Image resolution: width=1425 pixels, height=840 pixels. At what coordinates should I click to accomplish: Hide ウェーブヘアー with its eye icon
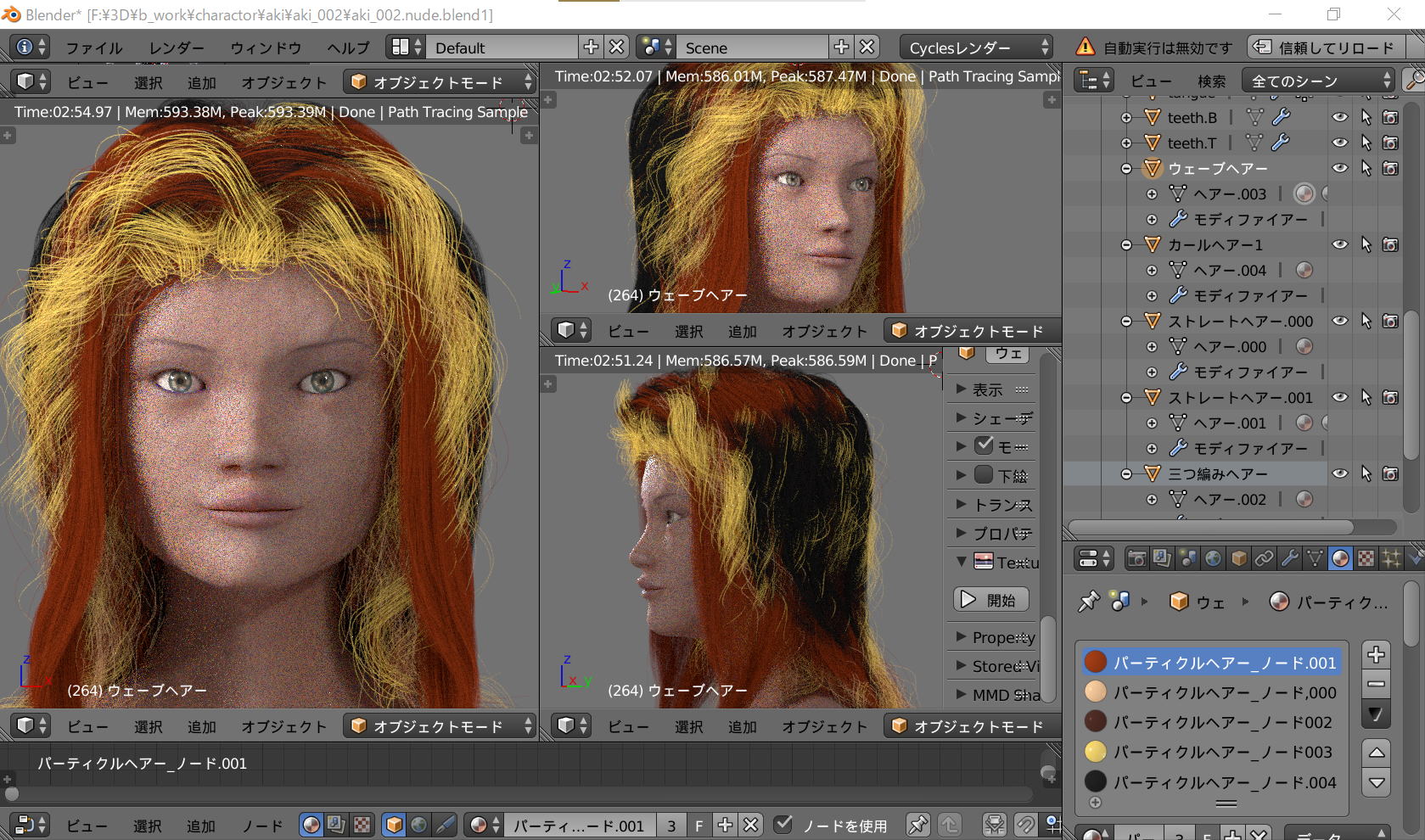1340,169
